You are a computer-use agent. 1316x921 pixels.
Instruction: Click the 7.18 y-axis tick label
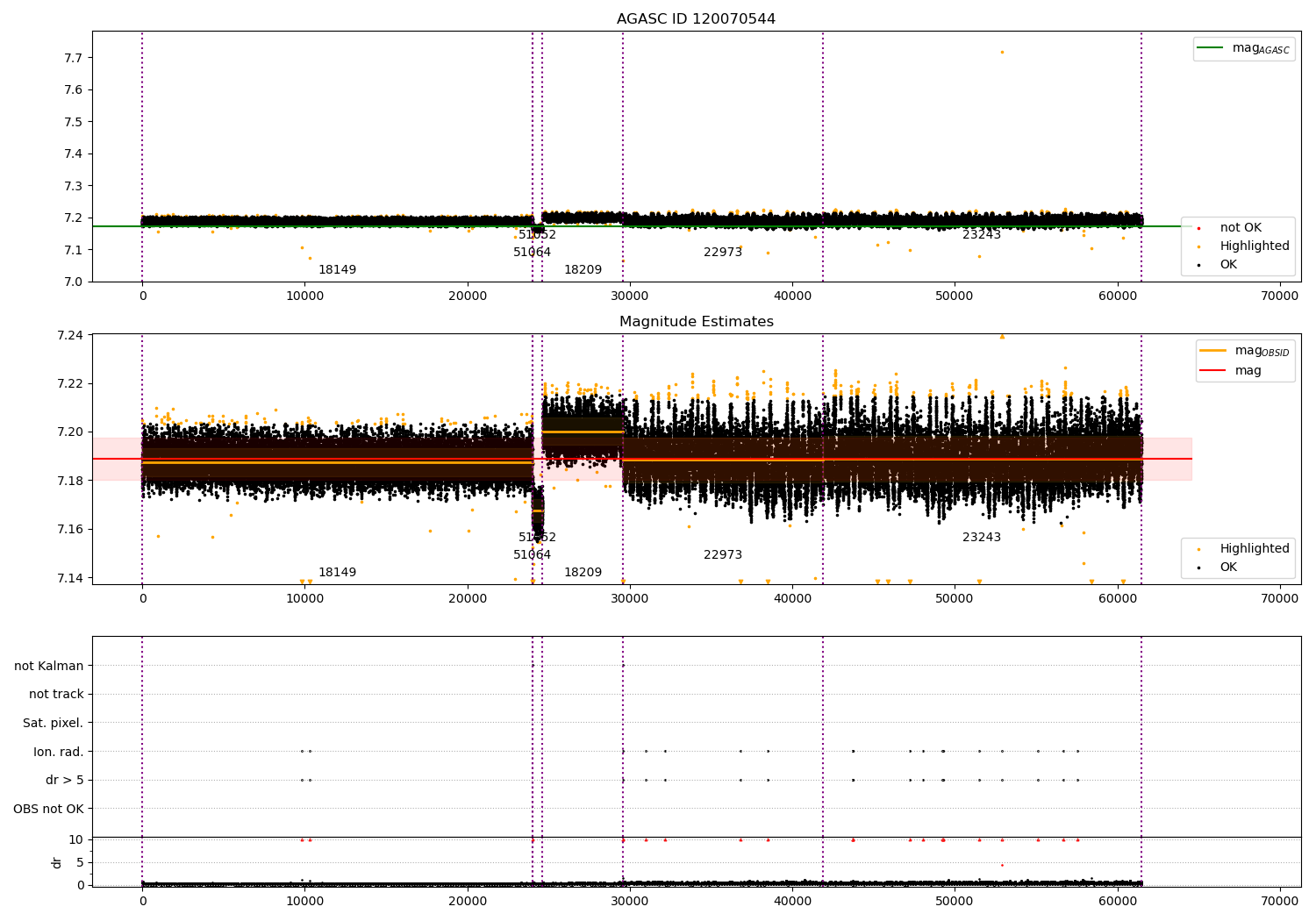[x=70, y=481]
